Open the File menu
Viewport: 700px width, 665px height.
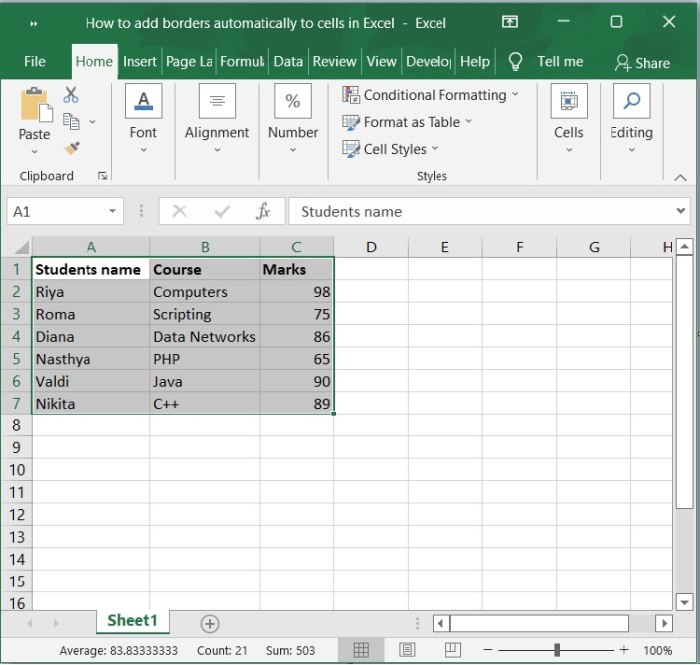[x=35, y=61]
